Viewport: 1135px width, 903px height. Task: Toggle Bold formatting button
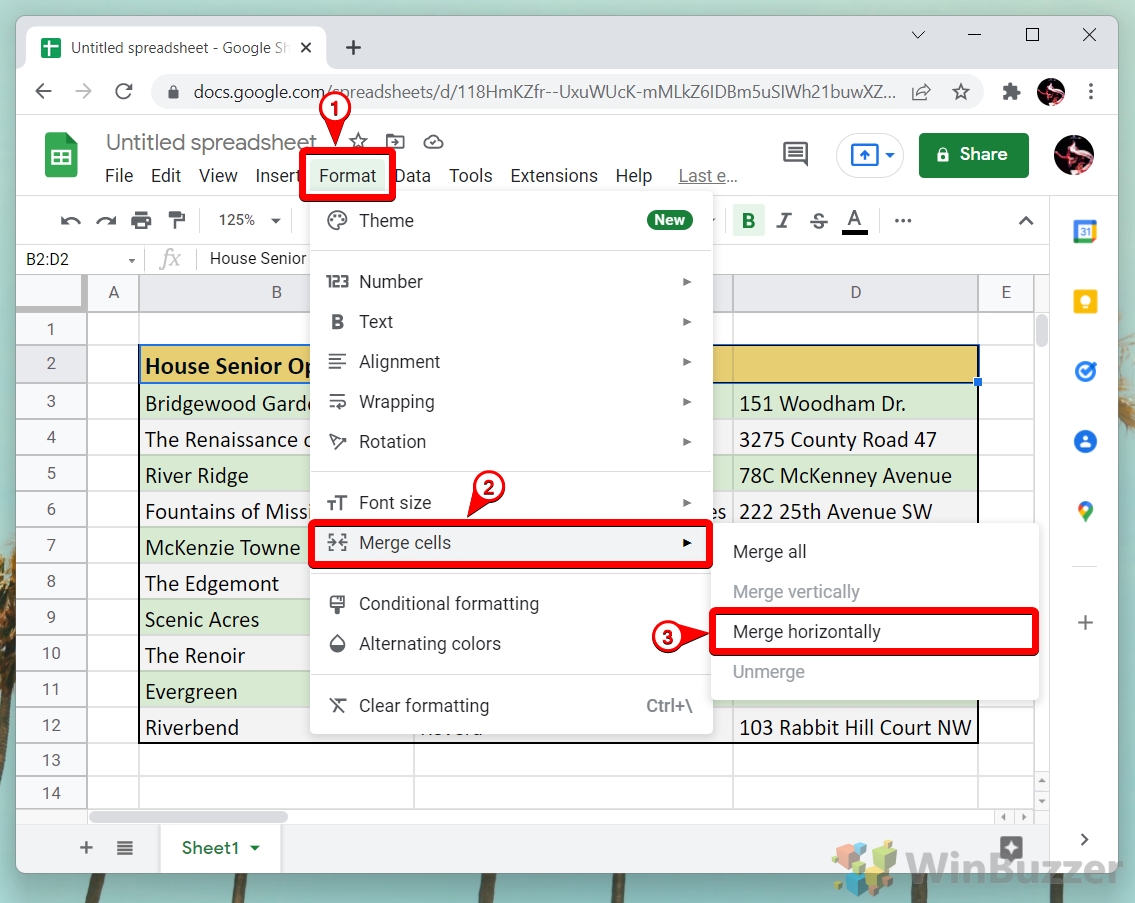748,220
